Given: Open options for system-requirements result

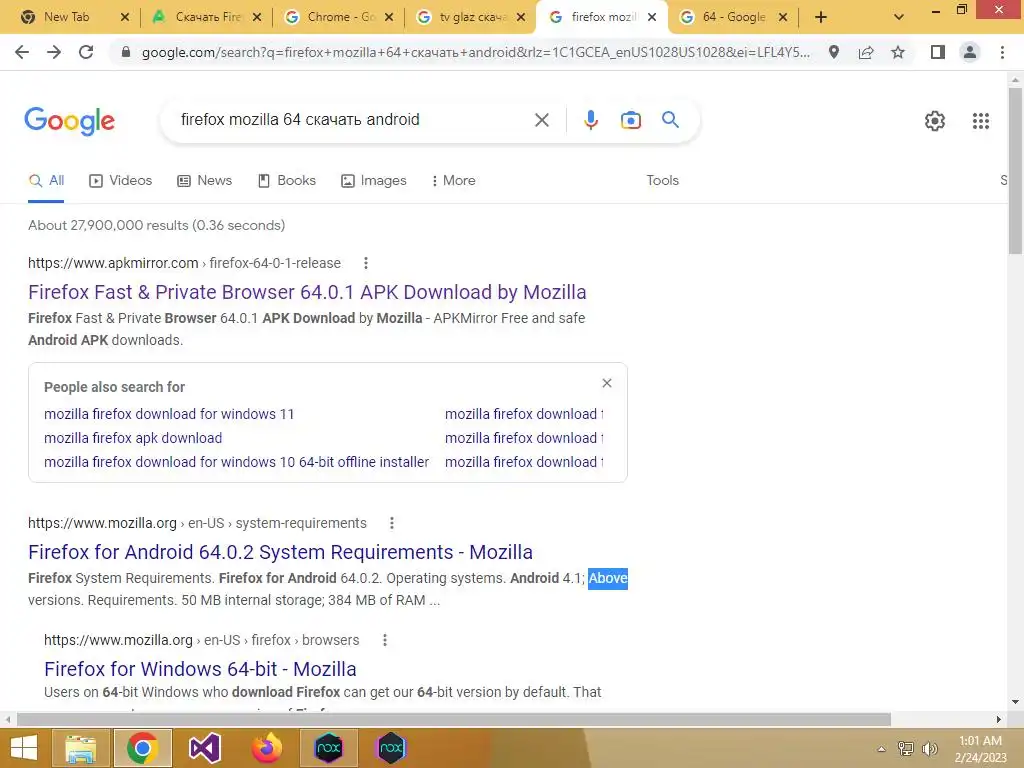Looking at the screenshot, I should click(392, 523).
